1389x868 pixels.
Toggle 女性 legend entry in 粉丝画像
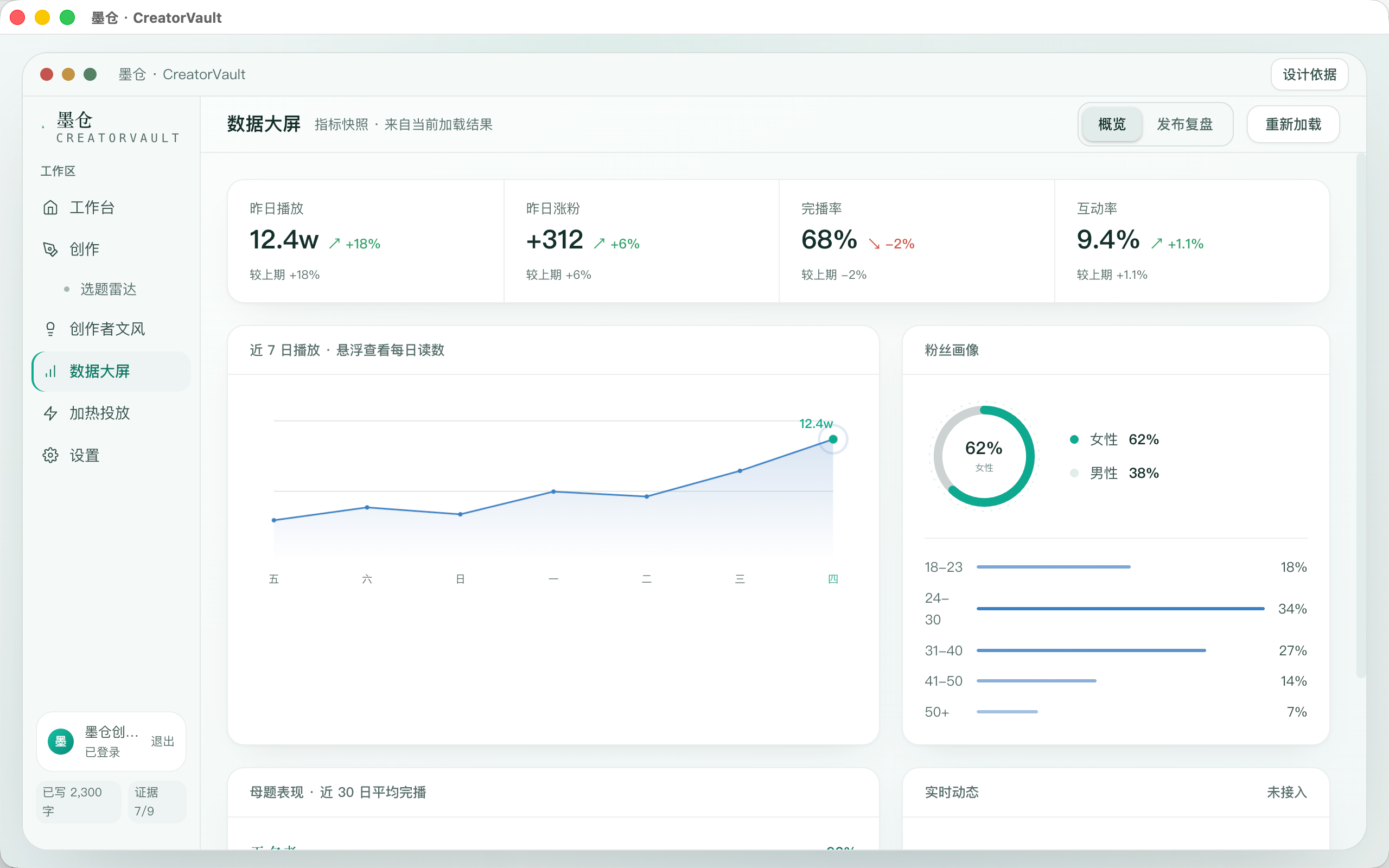(x=1114, y=439)
